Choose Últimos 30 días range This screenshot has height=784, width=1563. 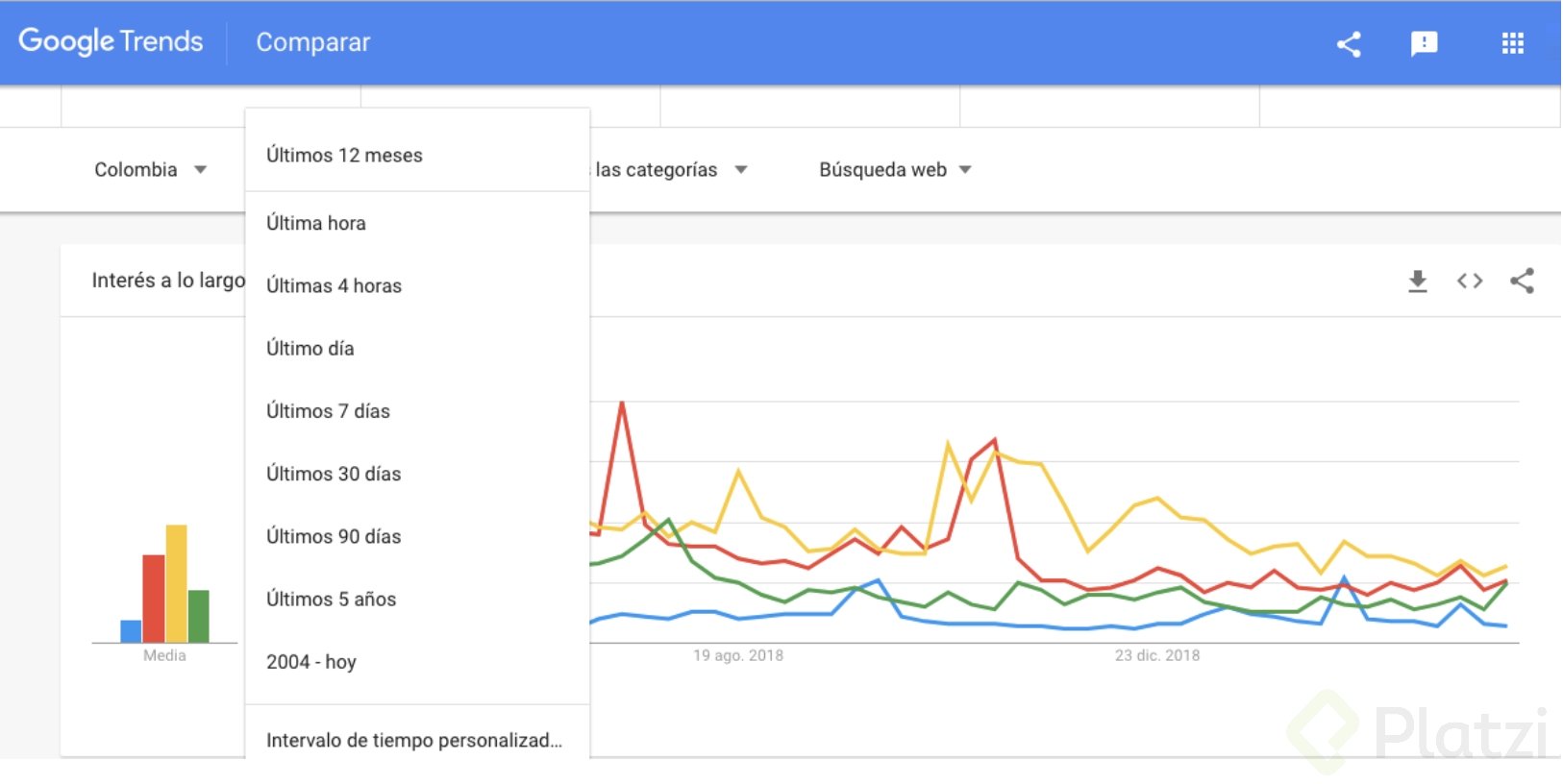(x=334, y=474)
